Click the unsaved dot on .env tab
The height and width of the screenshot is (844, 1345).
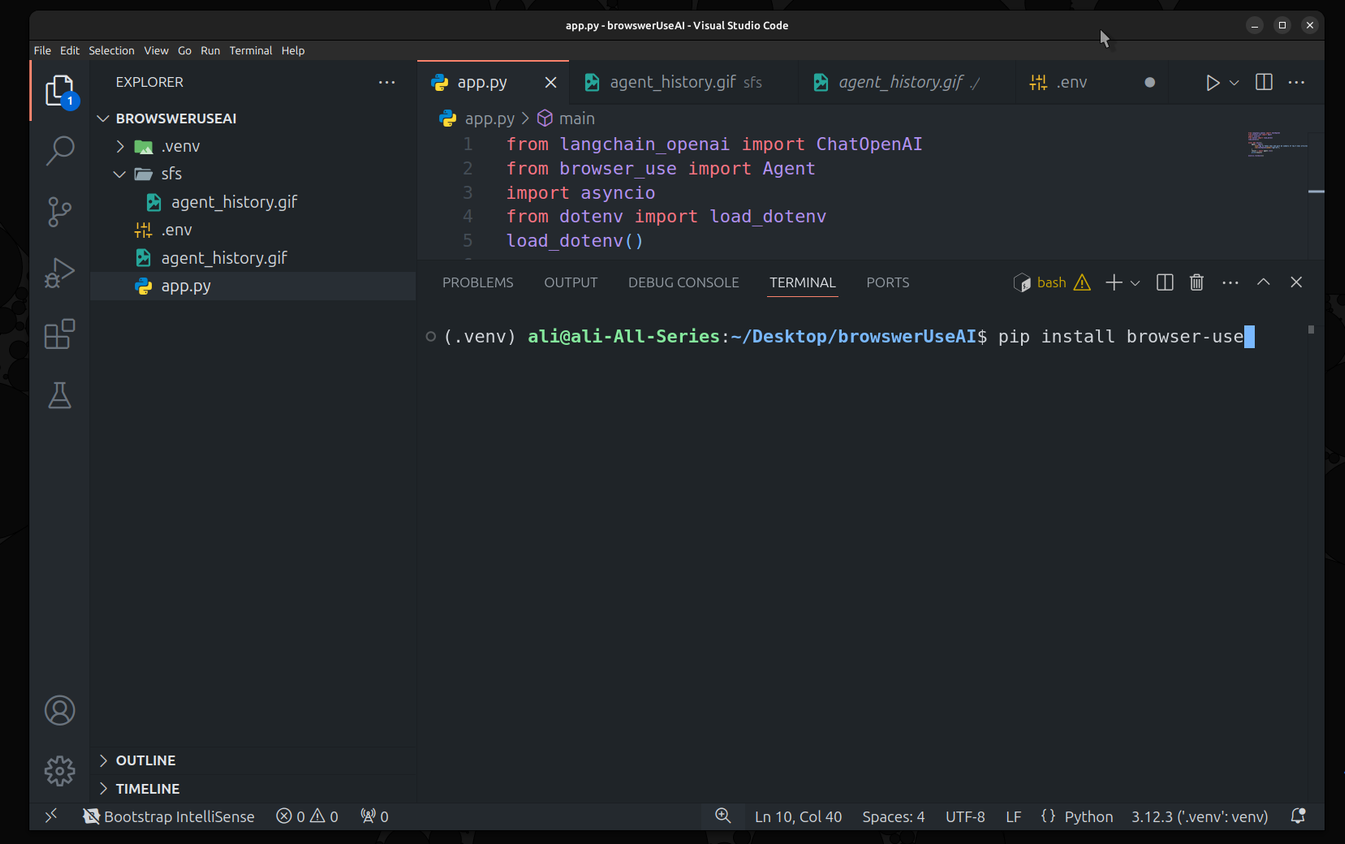[x=1149, y=83]
